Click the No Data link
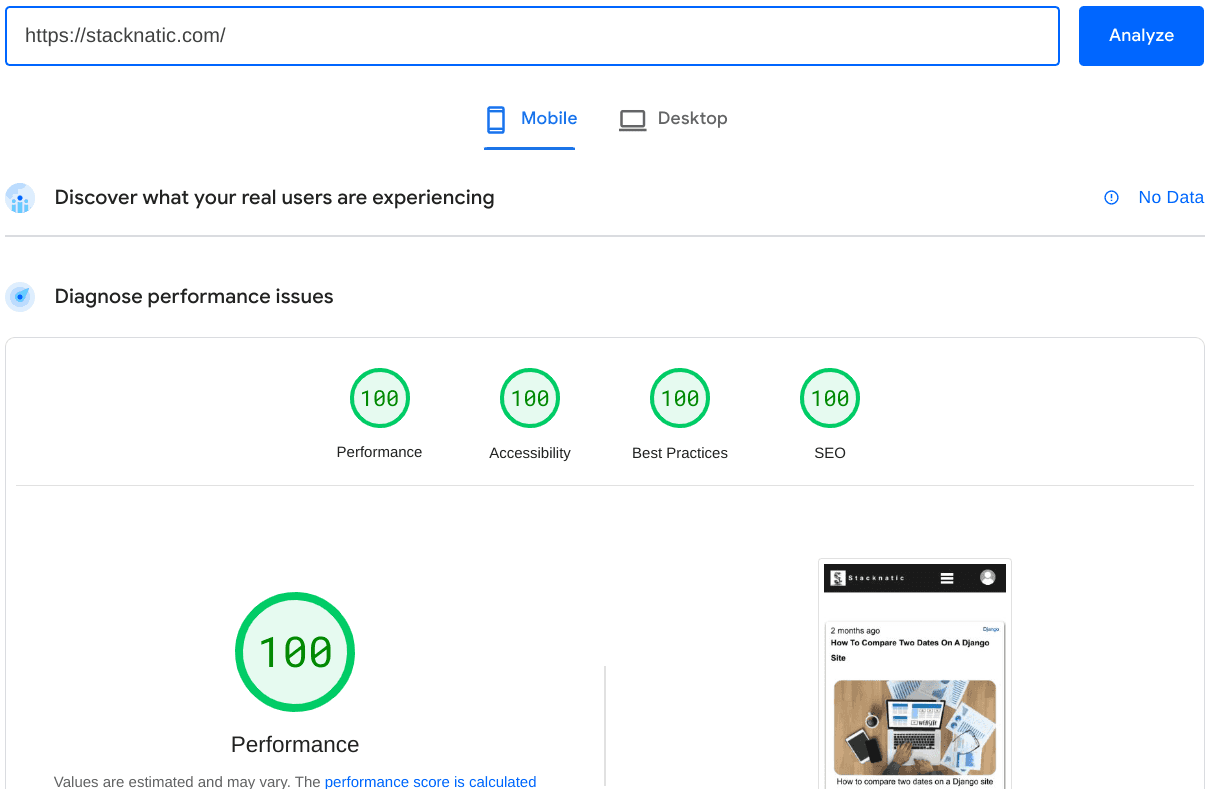1214x789 pixels. [1170, 197]
